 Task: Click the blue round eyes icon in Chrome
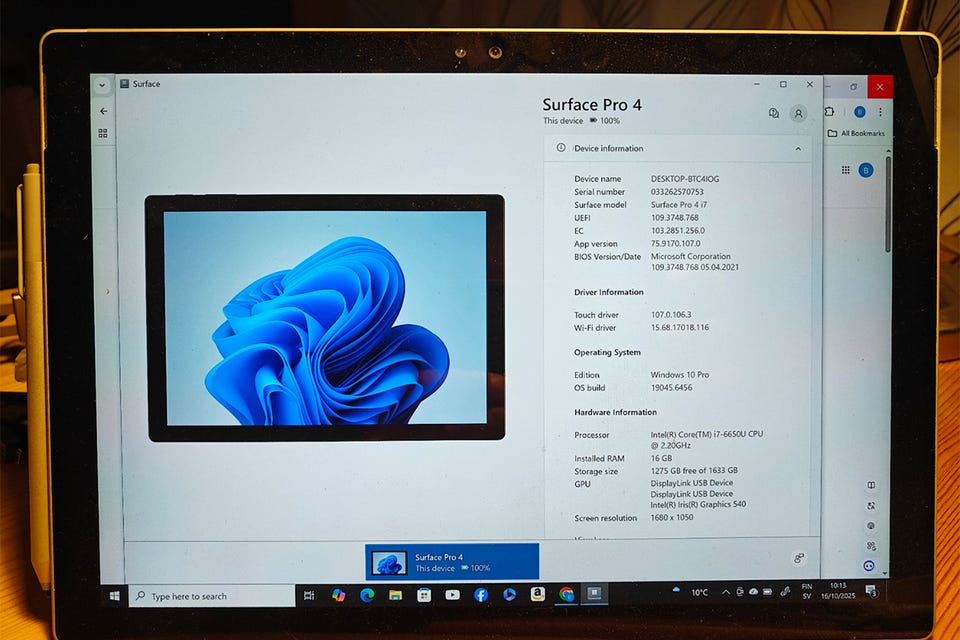(869, 566)
